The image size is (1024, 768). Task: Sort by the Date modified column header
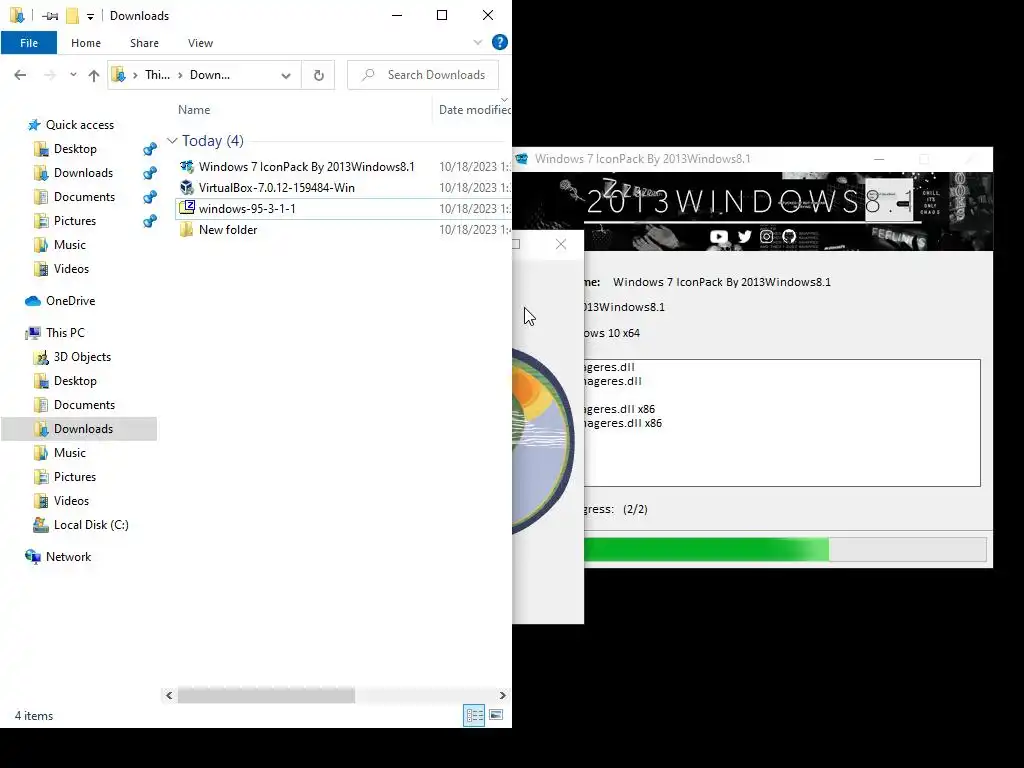point(474,110)
